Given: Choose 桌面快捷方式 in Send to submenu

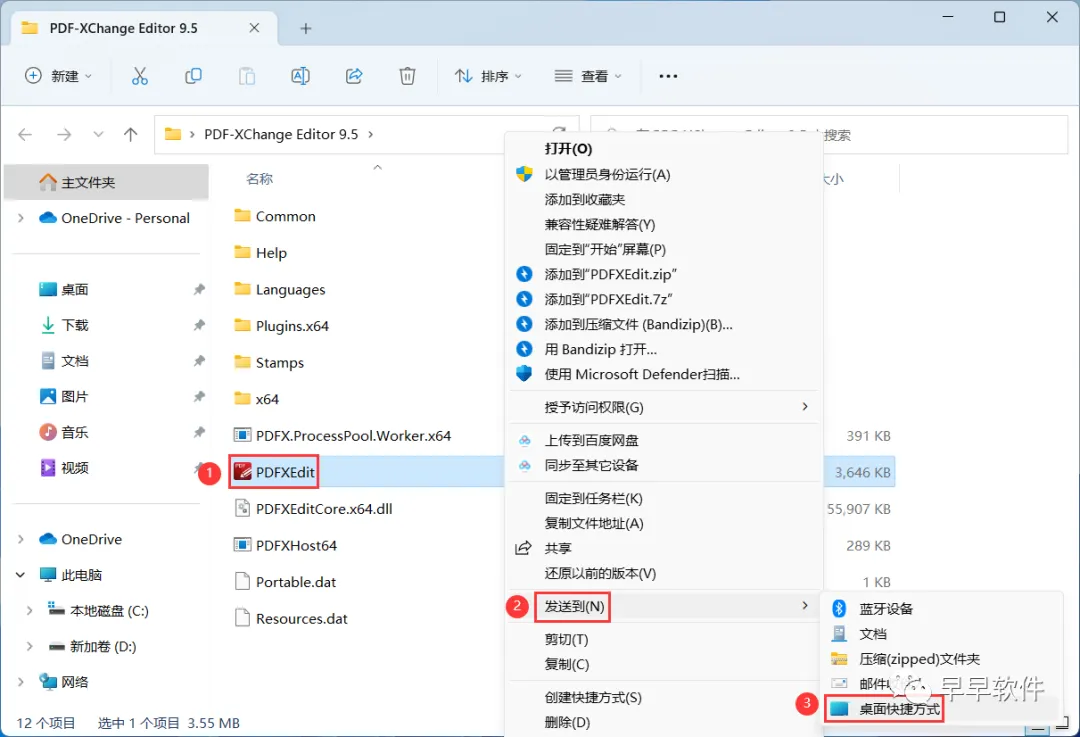Looking at the screenshot, I should click(x=899, y=709).
